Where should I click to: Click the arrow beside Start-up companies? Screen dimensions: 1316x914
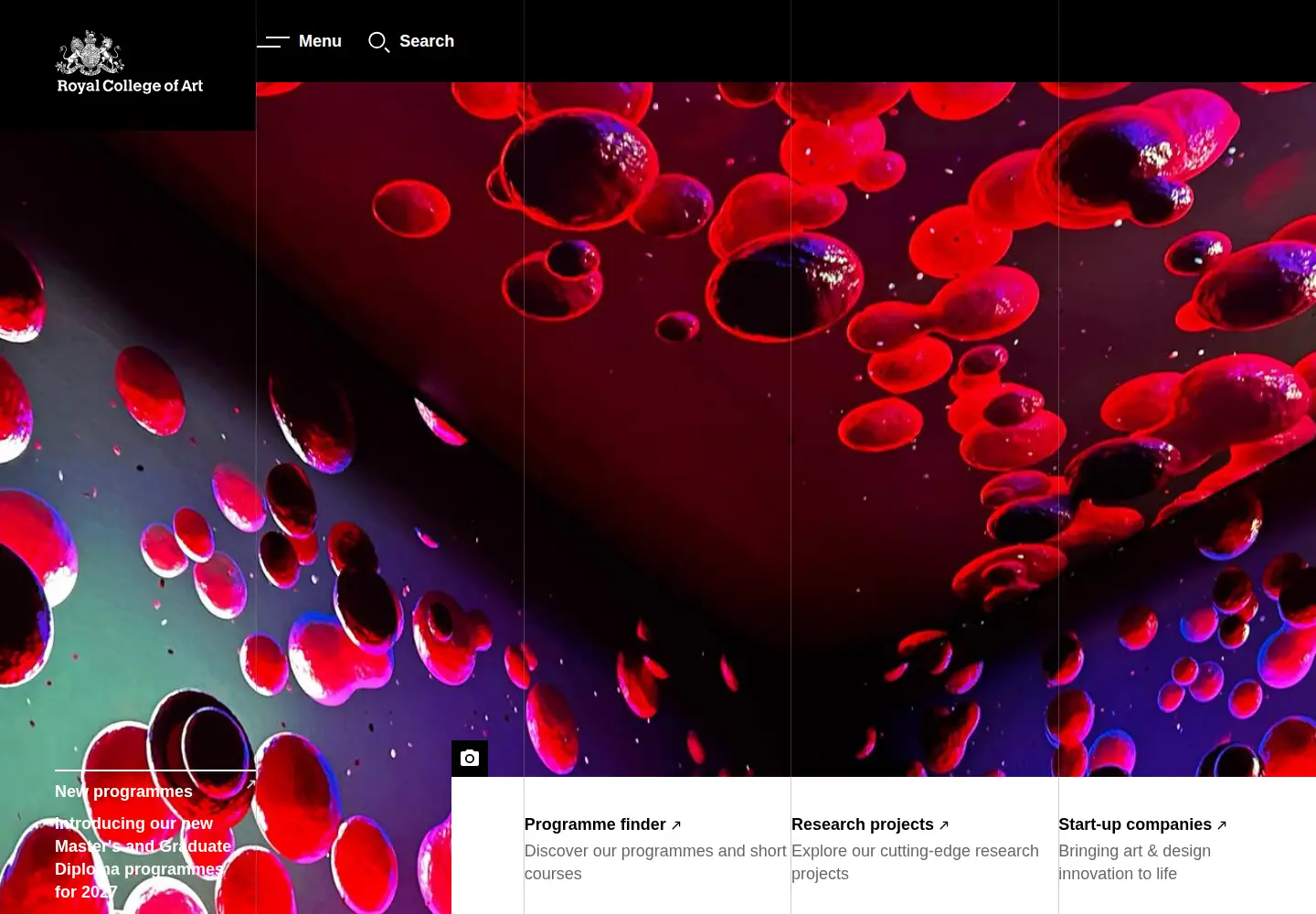click(x=1222, y=825)
